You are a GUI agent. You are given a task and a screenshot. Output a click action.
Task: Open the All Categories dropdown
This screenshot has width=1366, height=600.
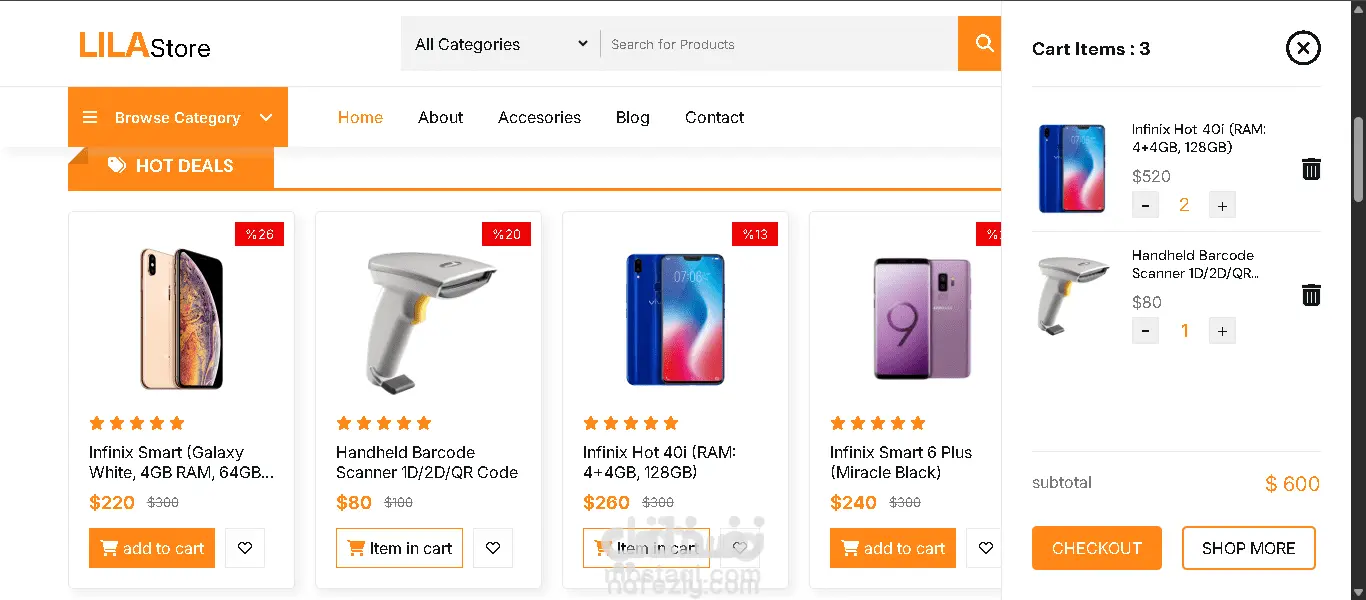pyautogui.click(x=500, y=44)
